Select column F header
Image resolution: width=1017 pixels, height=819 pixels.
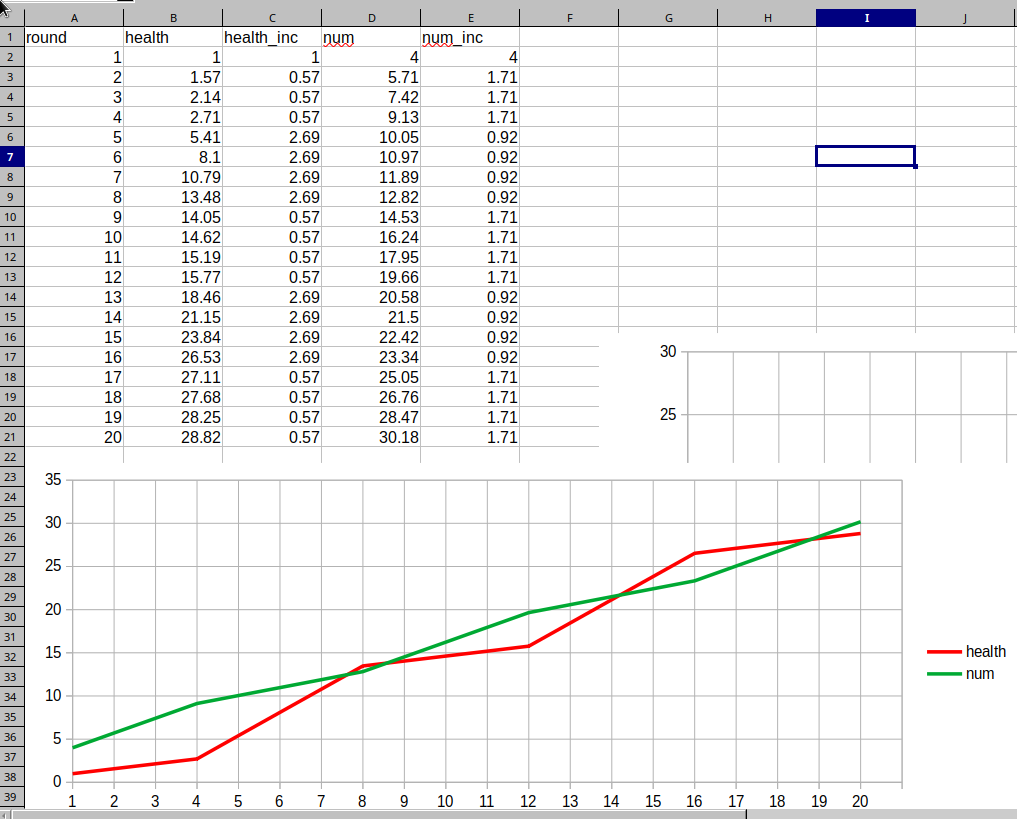[x=568, y=18]
